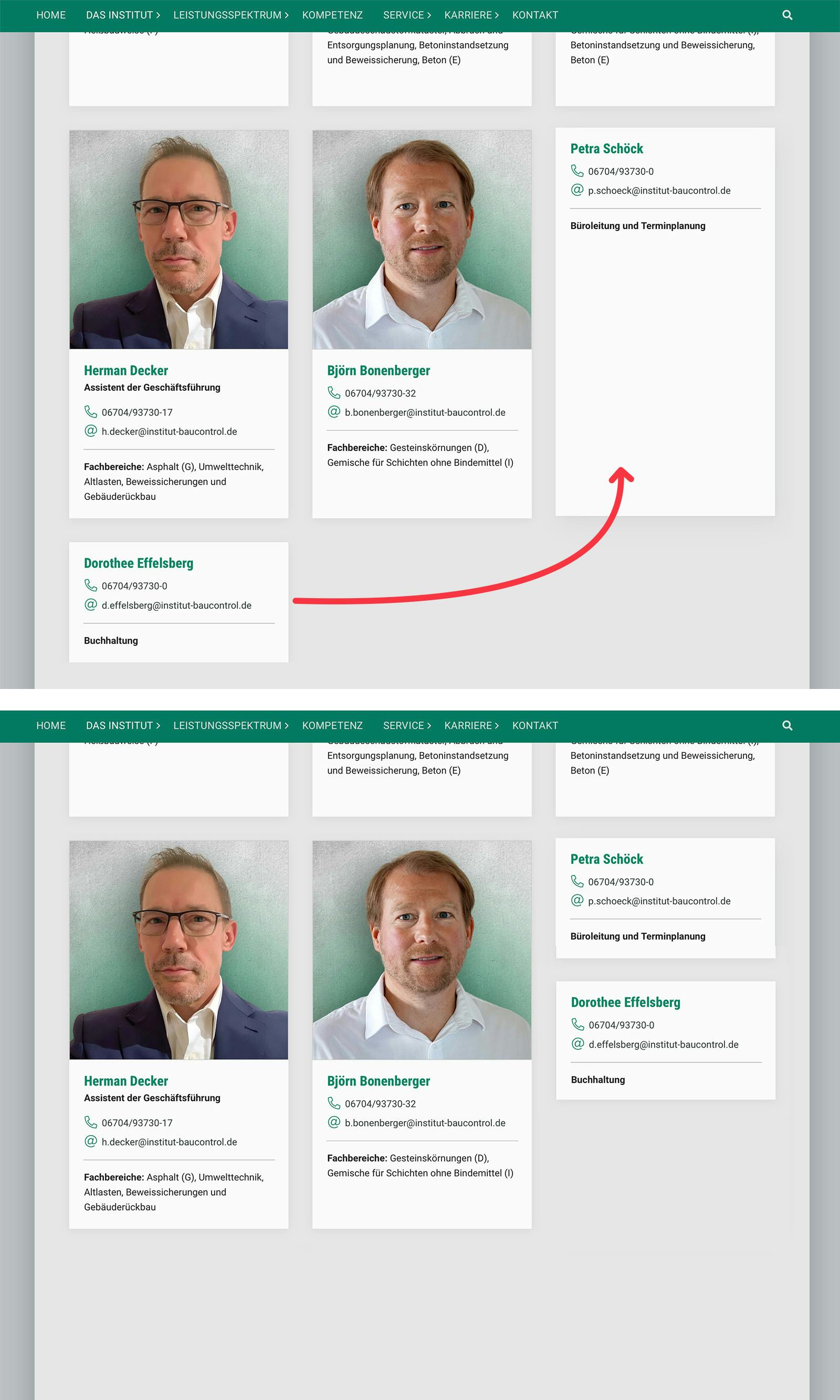Expand LEISTUNGSSPEKTRUM dropdown in the lower navbar
Image resolution: width=840 pixels, height=1400 pixels.
tap(231, 726)
